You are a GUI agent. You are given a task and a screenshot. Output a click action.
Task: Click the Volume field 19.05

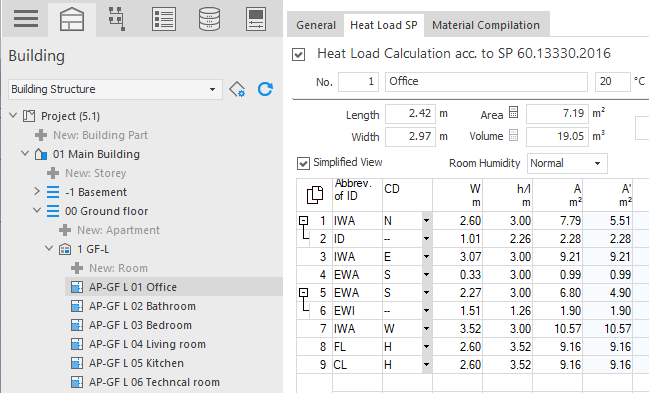coord(557,137)
